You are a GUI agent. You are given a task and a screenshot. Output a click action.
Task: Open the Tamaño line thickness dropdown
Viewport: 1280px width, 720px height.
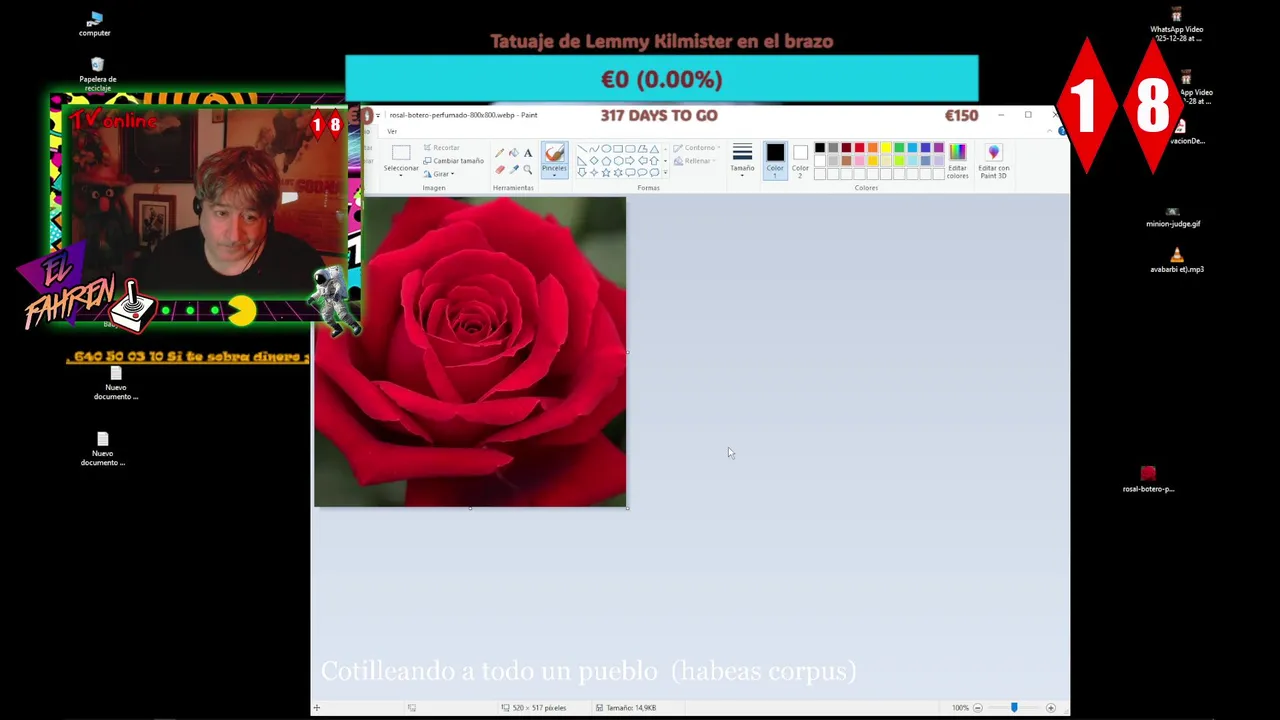tap(742, 158)
